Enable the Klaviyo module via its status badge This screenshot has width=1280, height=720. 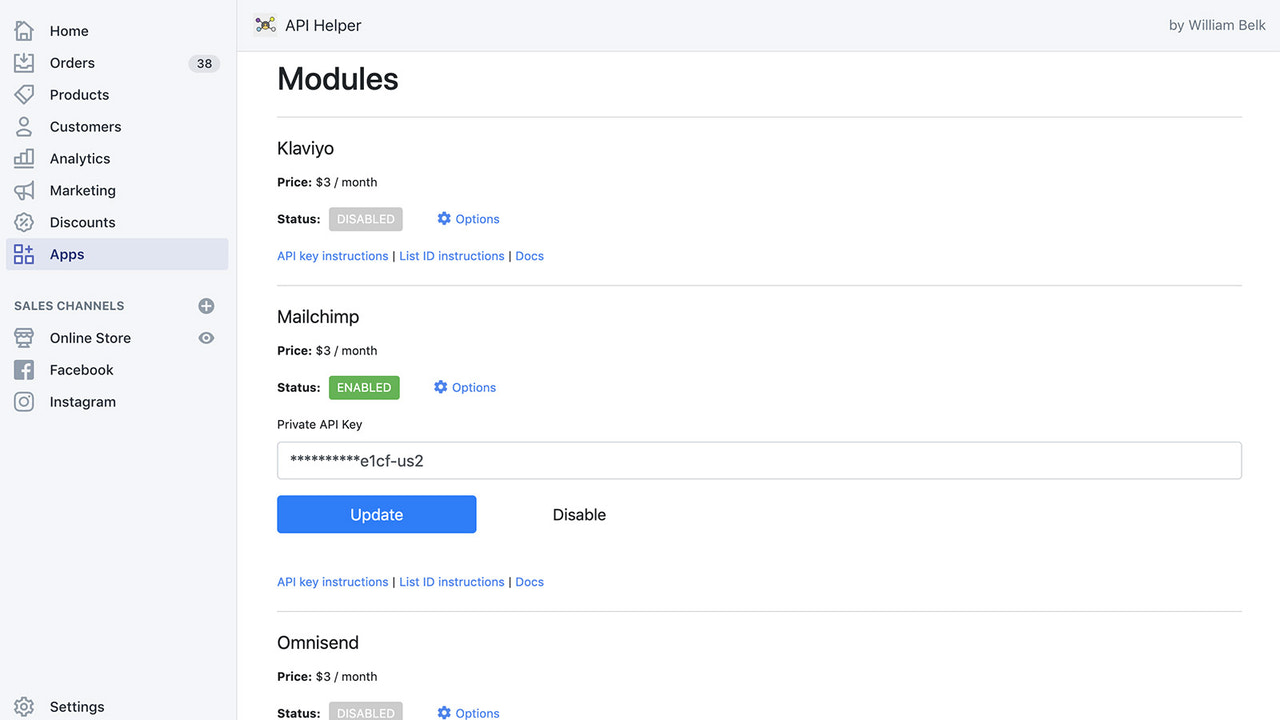pyautogui.click(x=365, y=218)
